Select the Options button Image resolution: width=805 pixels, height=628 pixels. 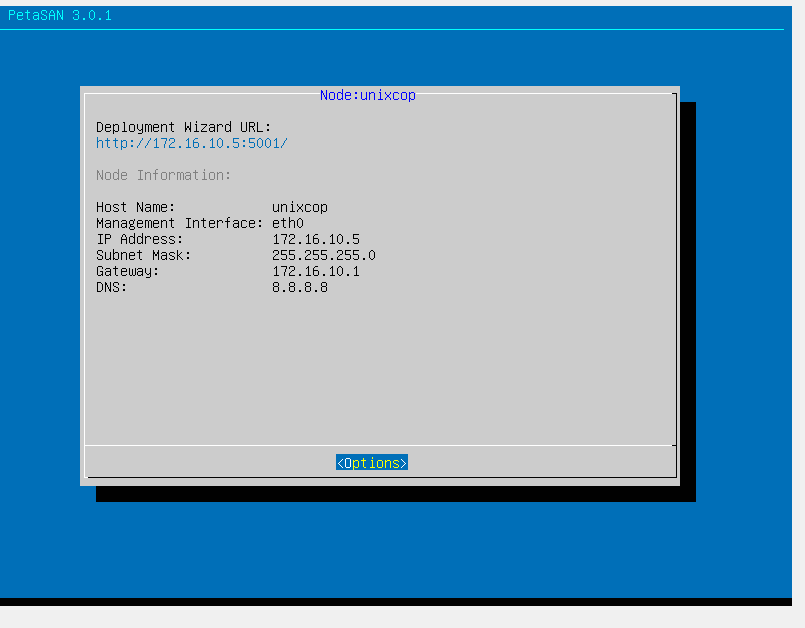pos(372,463)
